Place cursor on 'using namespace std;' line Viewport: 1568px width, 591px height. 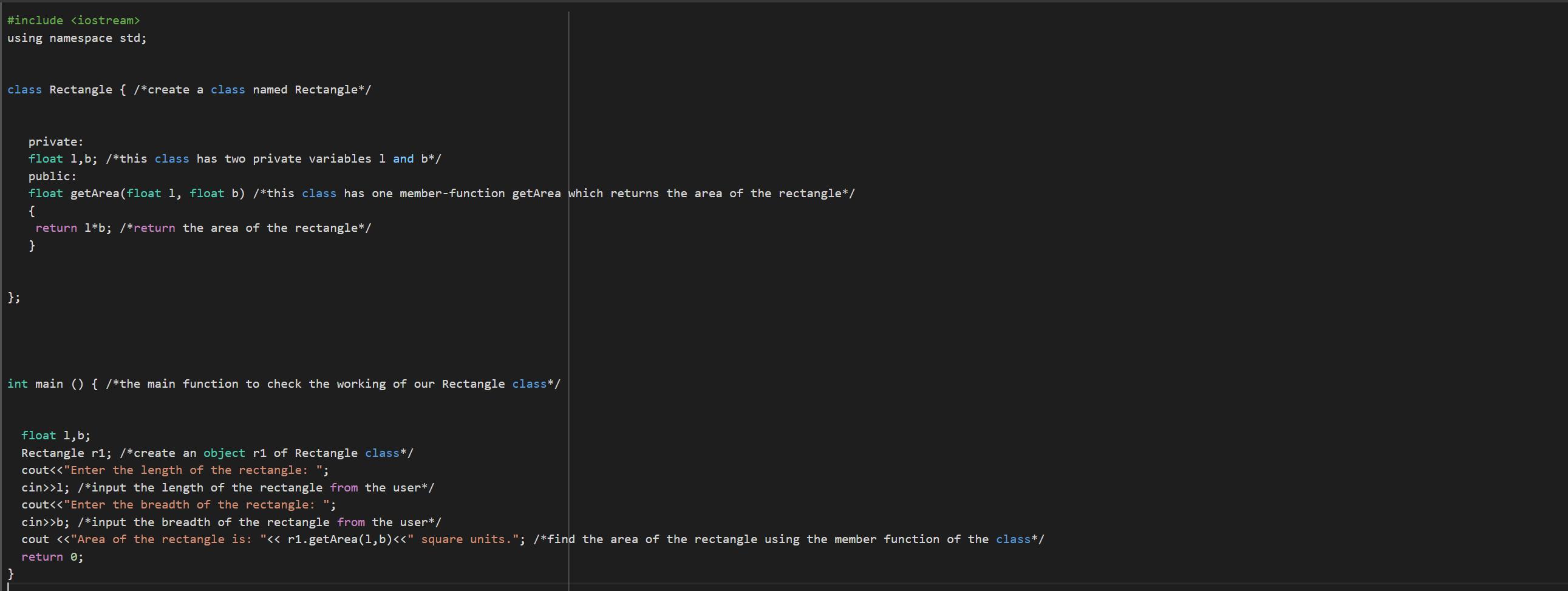[77, 38]
